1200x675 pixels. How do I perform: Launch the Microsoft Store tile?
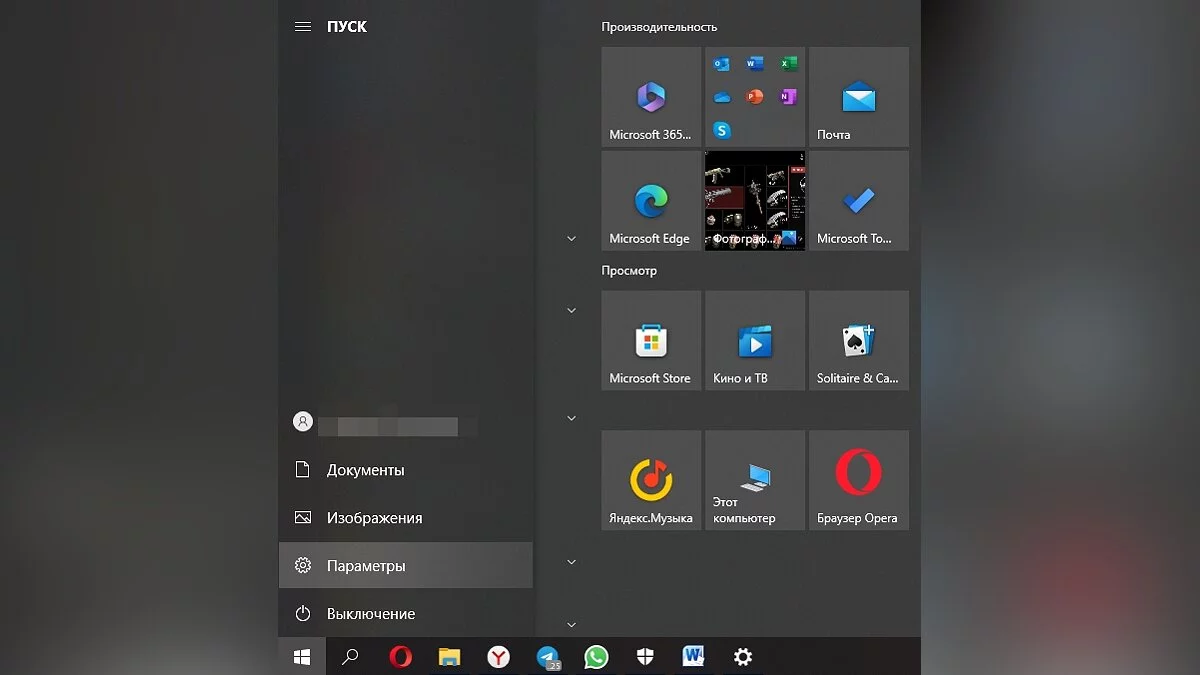651,341
